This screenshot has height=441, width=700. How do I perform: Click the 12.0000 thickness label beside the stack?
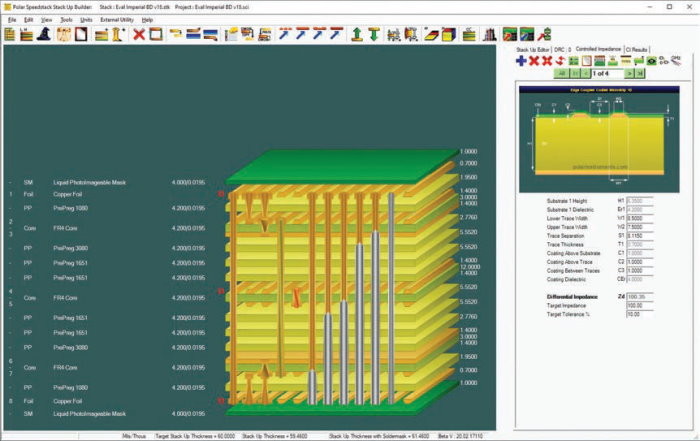pos(470,267)
